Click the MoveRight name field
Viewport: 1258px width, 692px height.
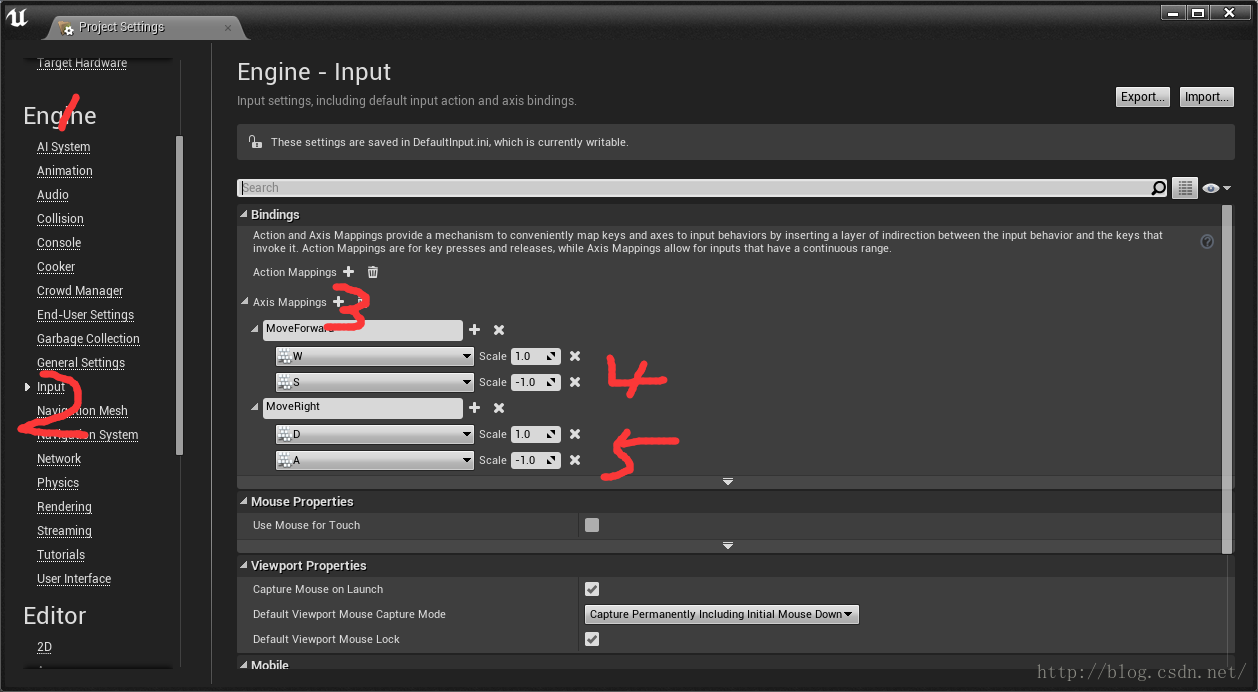click(x=362, y=408)
